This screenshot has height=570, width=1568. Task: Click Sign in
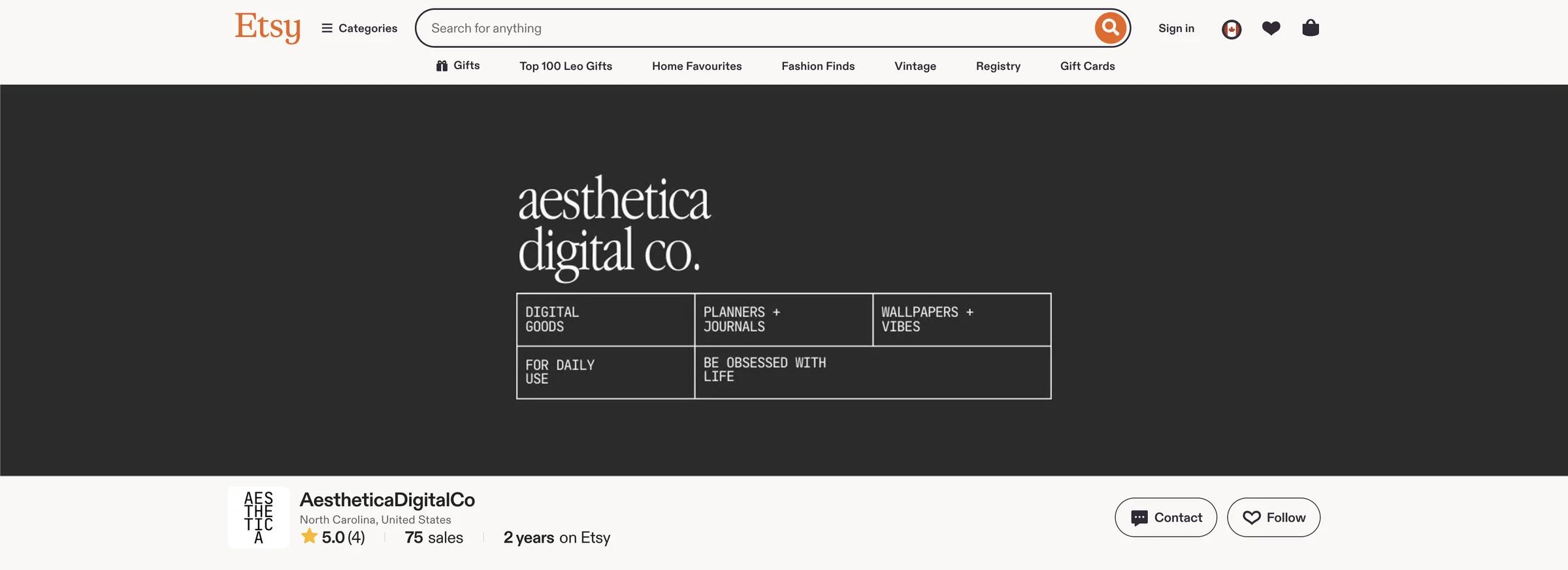pyautogui.click(x=1176, y=28)
